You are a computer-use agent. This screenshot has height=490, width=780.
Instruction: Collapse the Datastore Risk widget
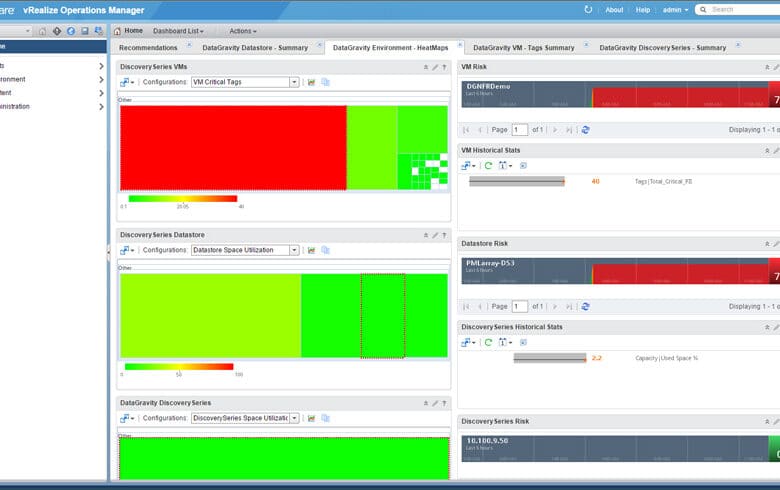[x=767, y=244]
